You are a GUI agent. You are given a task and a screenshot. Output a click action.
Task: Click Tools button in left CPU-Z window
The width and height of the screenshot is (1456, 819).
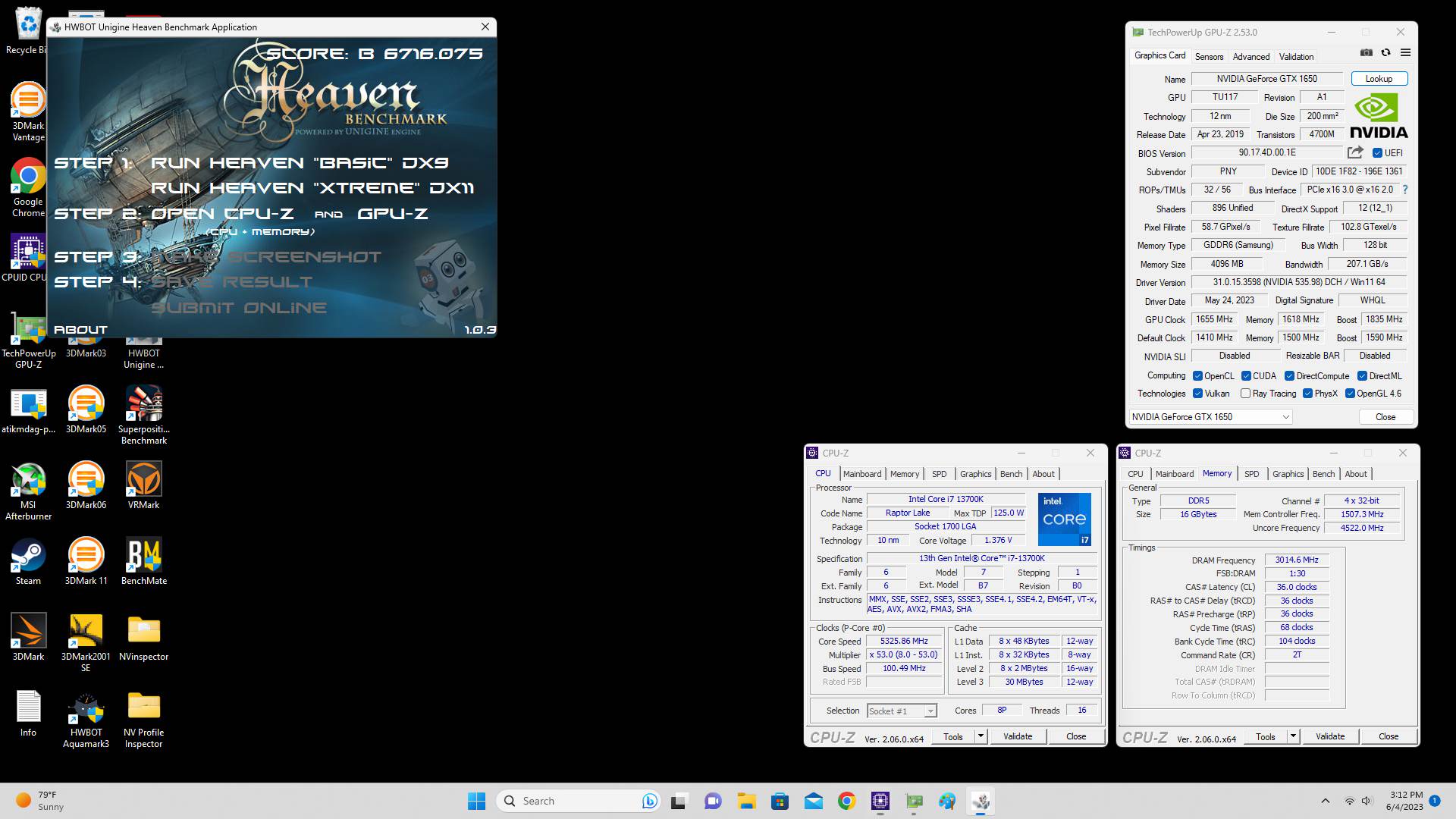coord(952,736)
